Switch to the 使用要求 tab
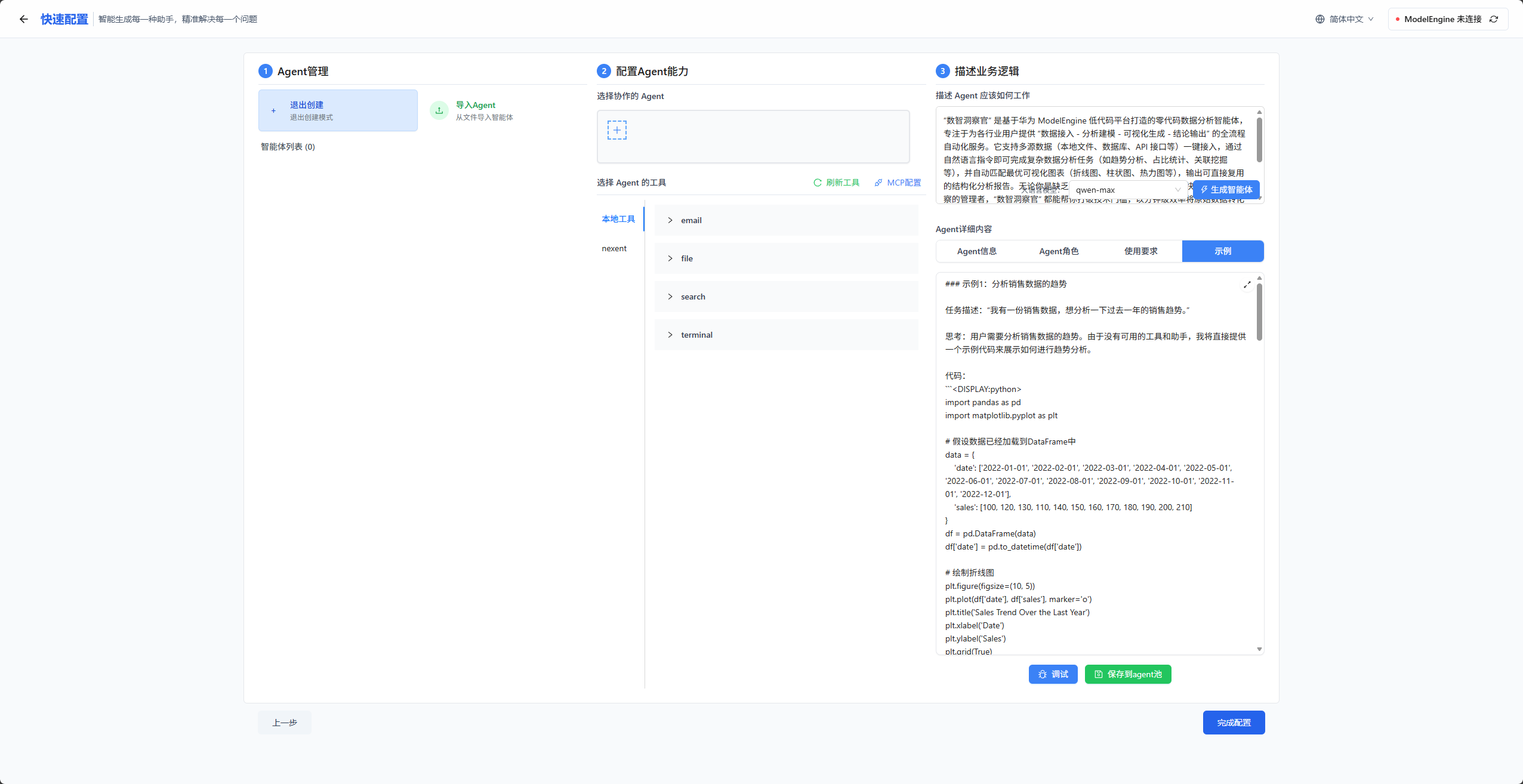The height and width of the screenshot is (784, 1523). [x=1140, y=251]
